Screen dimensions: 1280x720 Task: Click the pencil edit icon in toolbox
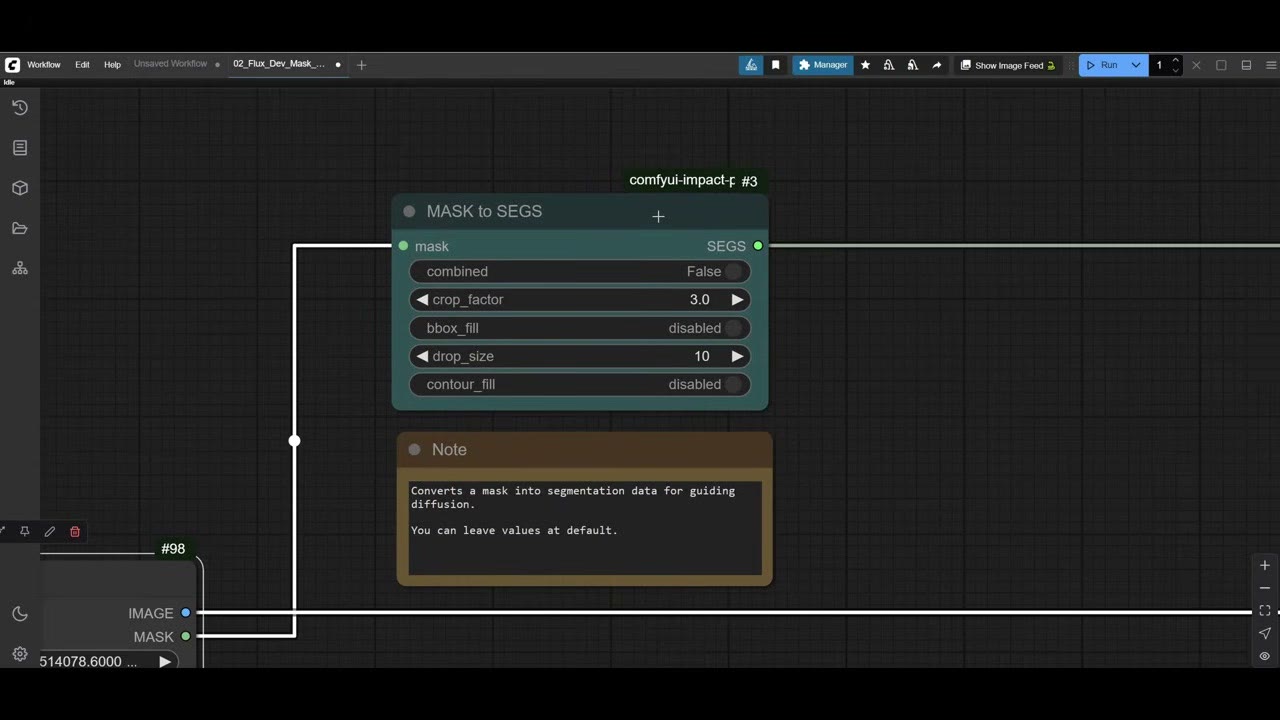pyautogui.click(x=50, y=532)
